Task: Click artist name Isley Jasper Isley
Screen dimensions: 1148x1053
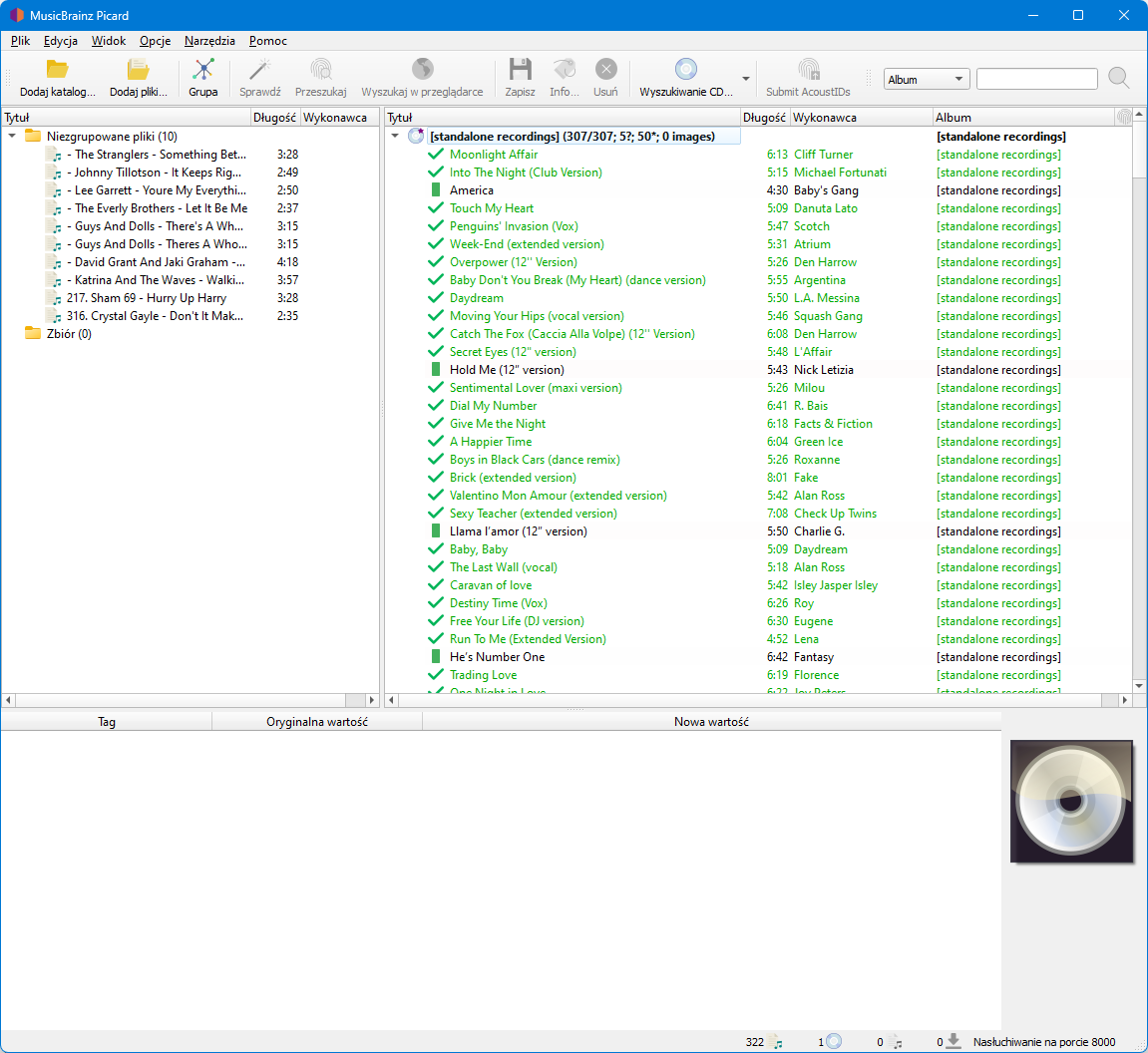Action: (x=836, y=585)
